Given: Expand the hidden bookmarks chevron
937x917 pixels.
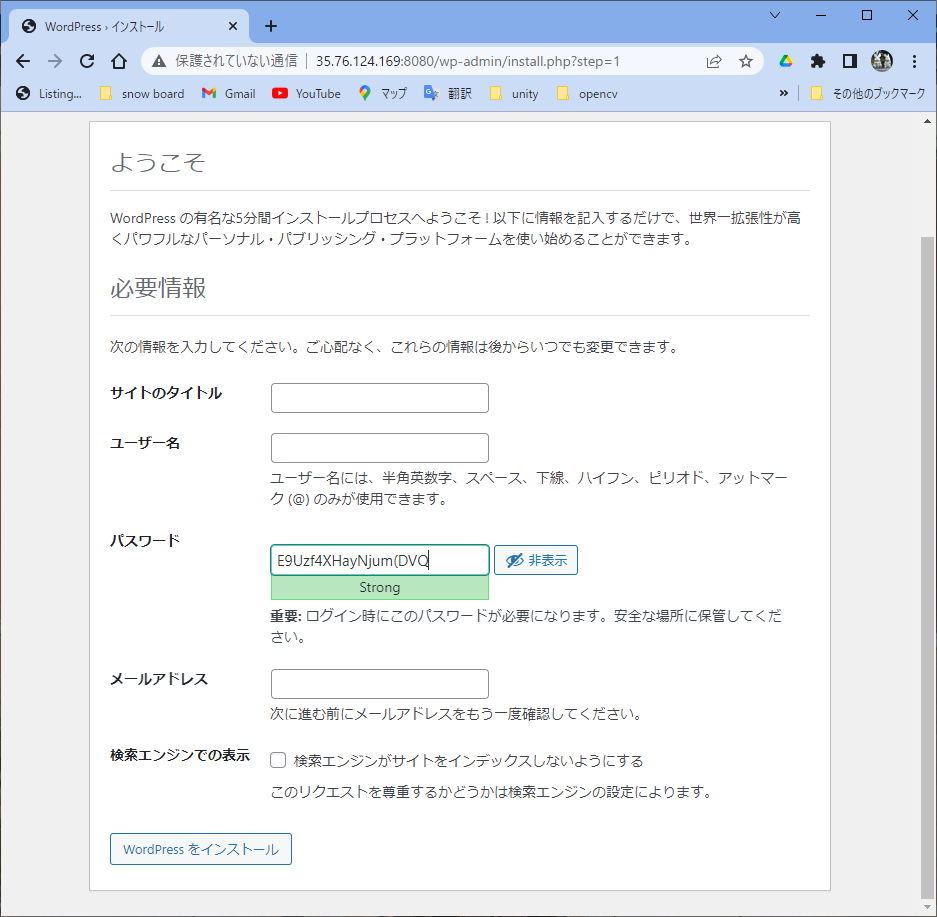Looking at the screenshot, I should coord(783,94).
